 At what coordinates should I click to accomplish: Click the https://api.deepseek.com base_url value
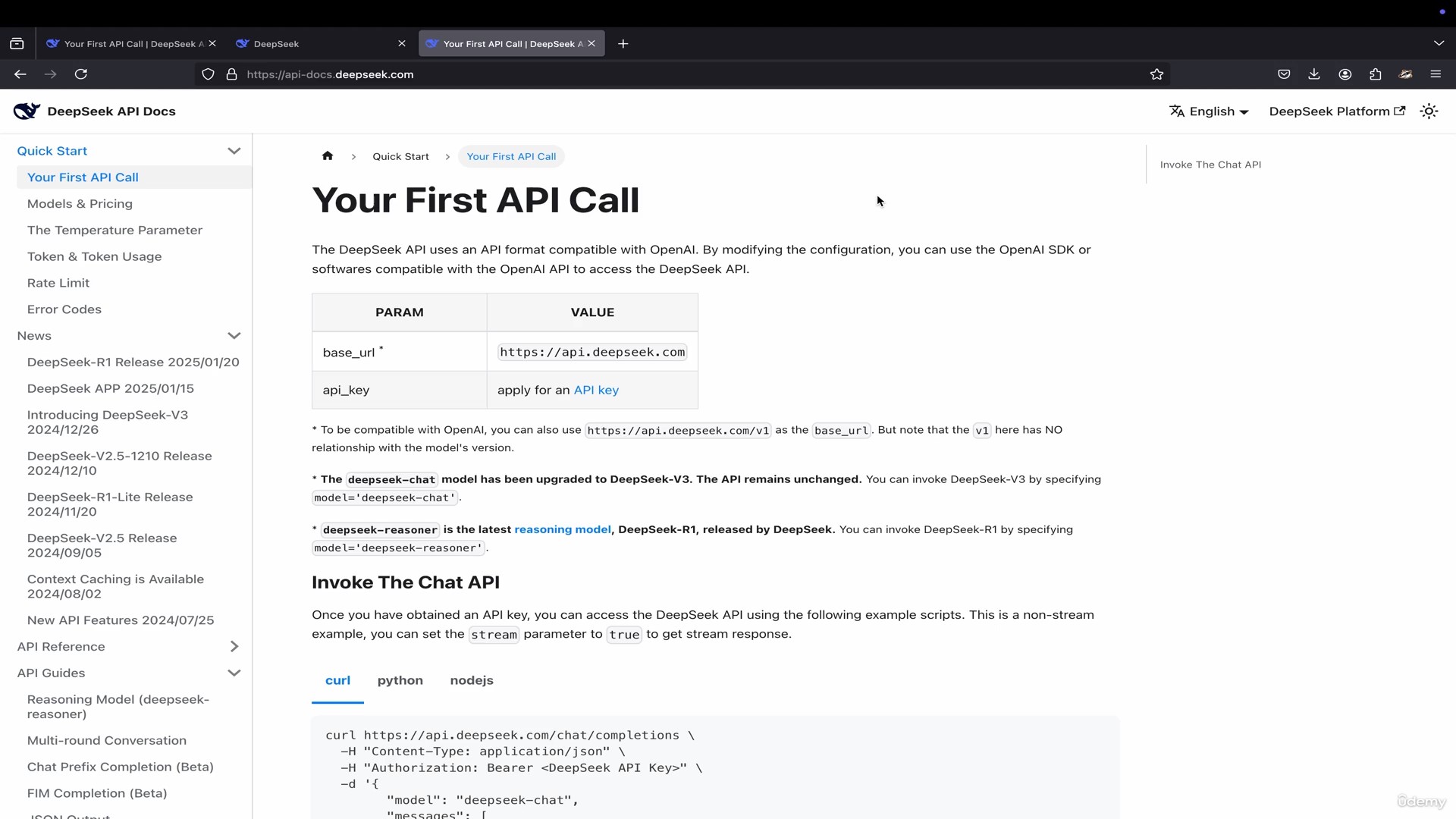pos(592,353)
